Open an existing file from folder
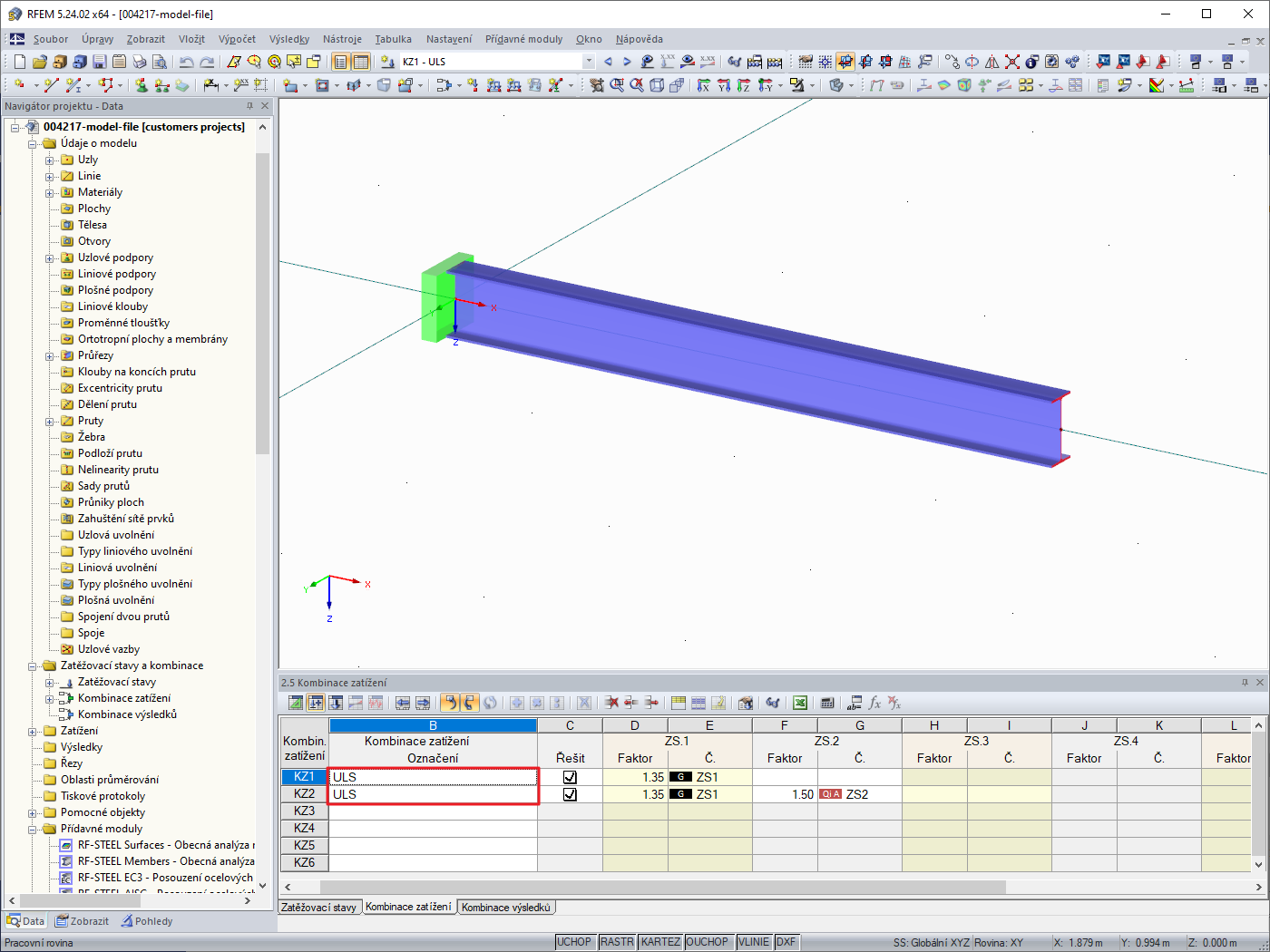 pos(39,62)
